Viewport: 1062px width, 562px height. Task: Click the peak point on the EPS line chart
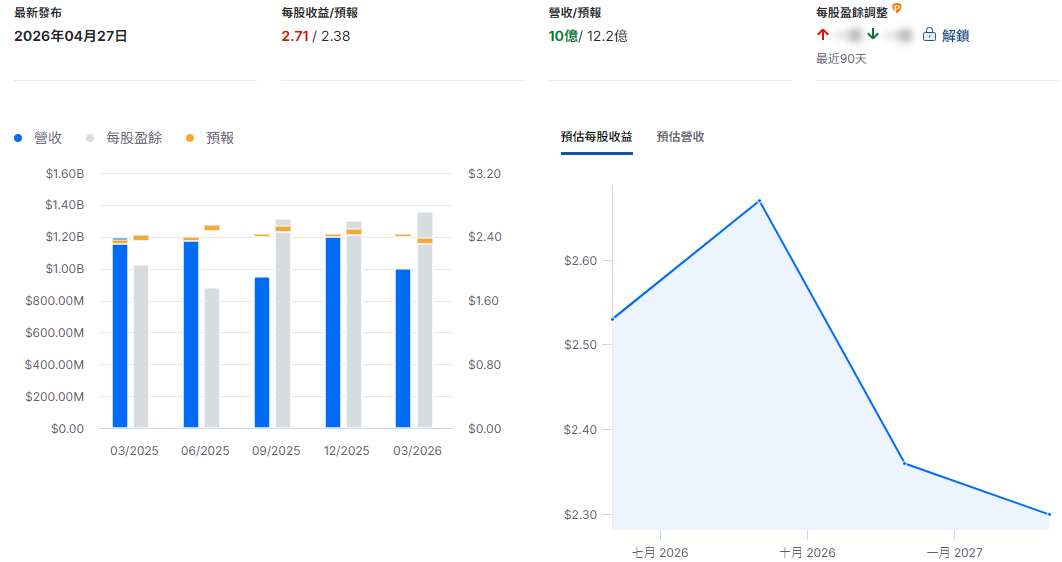click(x=759, y=201)
